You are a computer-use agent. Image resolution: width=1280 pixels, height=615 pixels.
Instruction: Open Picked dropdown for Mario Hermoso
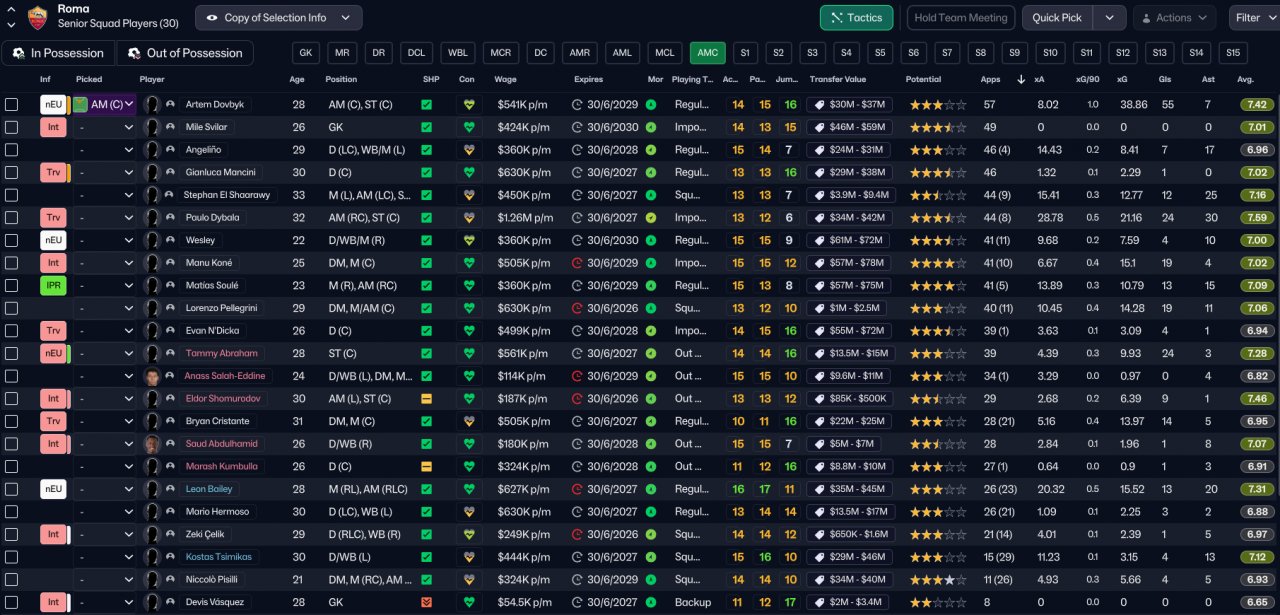[x=105, y=511]
